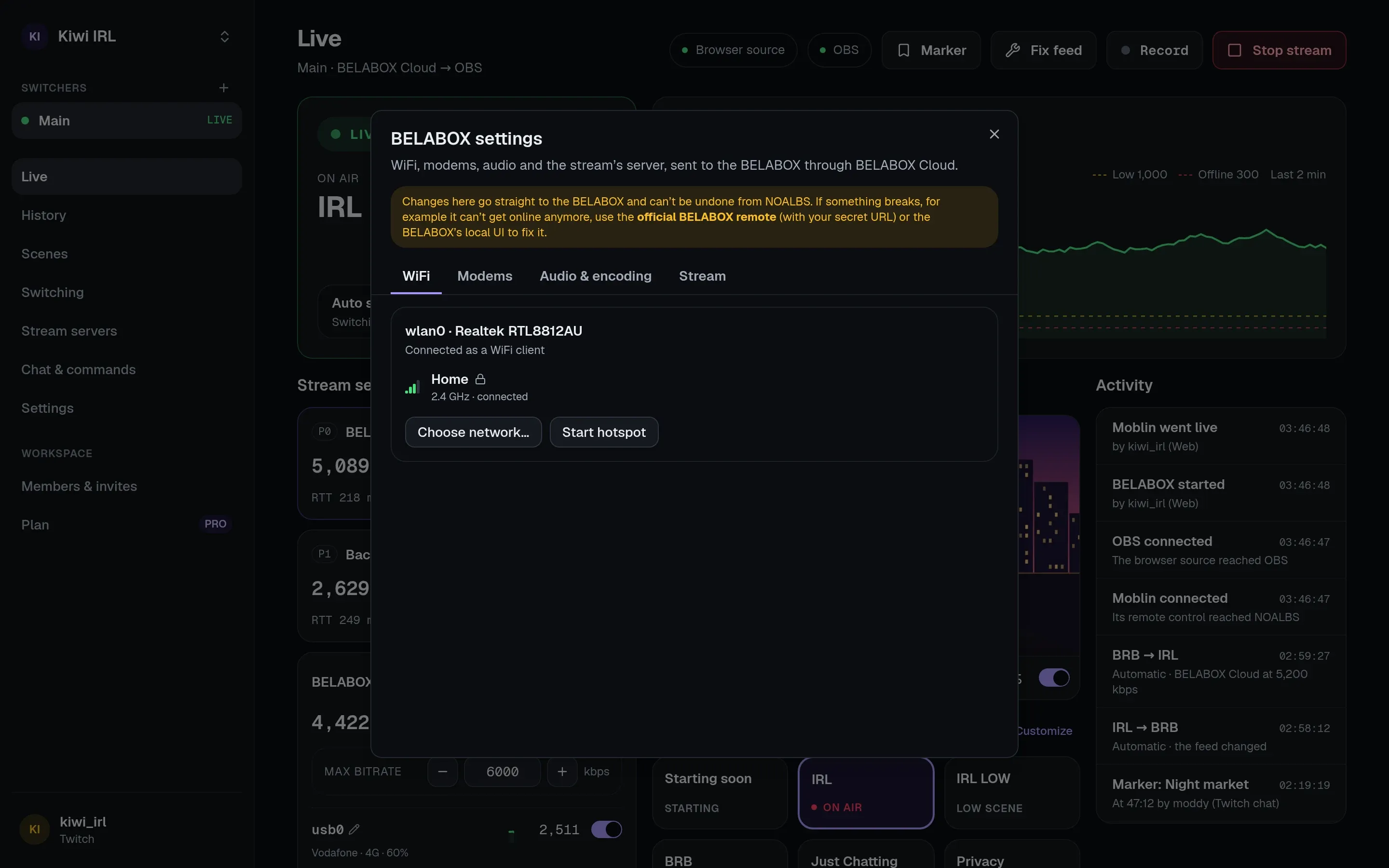Select the Starting soon scene card
Viewport: 1389px width, 868px height.
click(720, 793)
